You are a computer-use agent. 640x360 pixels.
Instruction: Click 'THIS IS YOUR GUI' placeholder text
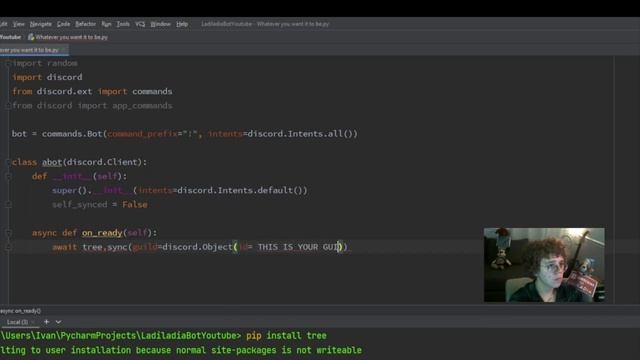tap(299, 247)
